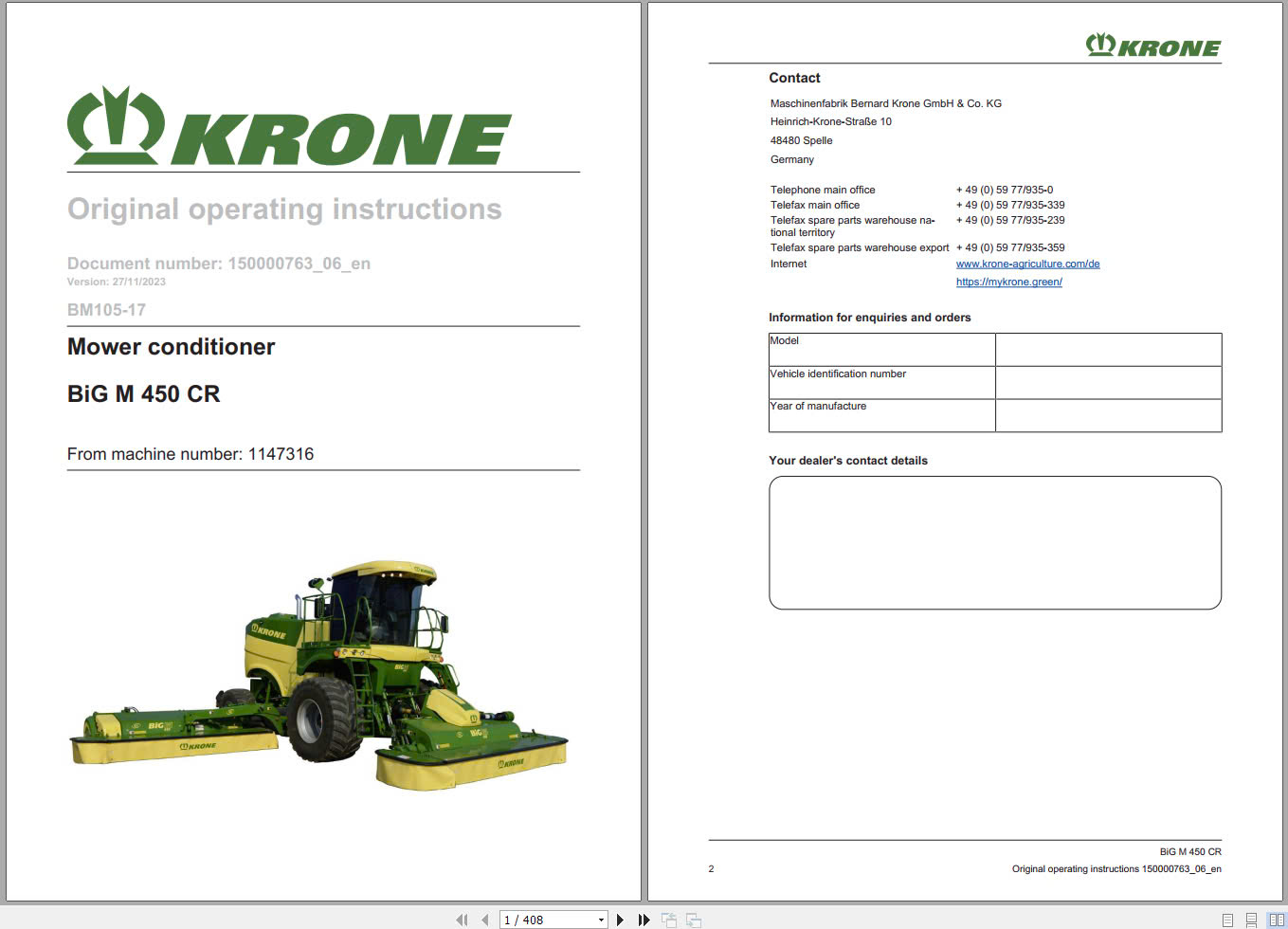Viewport: 1288px width, 929px height.
Task: Click fax number ending 935-359
Action: coord(1010,247)
